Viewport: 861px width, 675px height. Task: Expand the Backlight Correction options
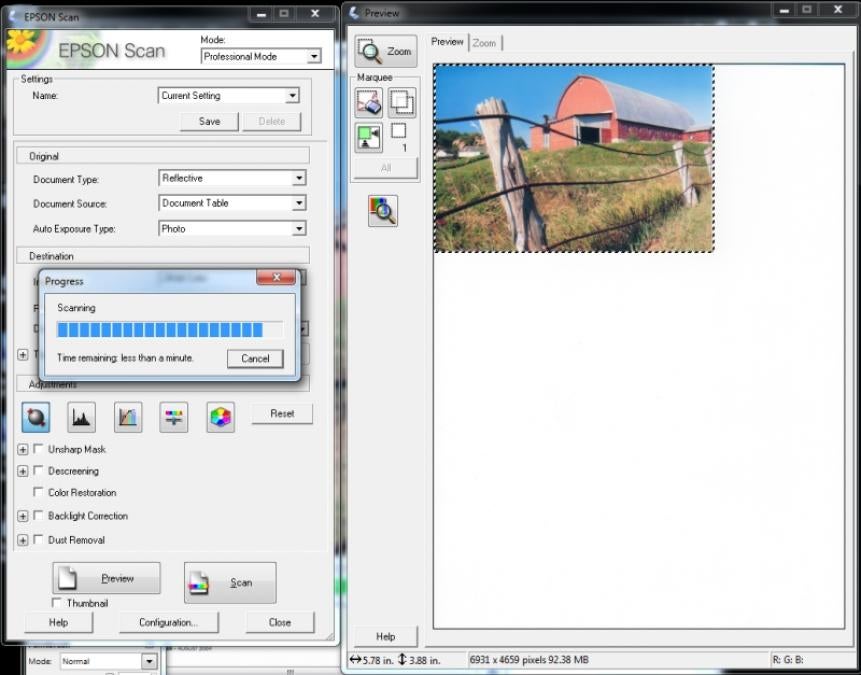tap(23, 516)
